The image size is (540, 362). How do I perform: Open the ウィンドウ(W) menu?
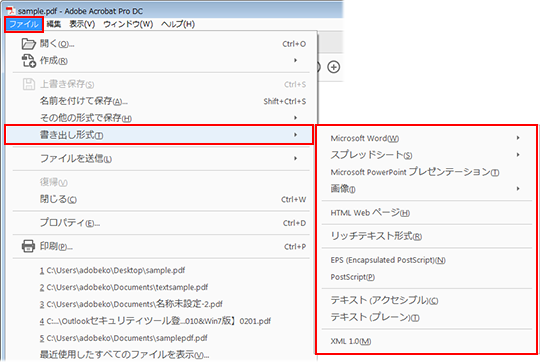128,24
